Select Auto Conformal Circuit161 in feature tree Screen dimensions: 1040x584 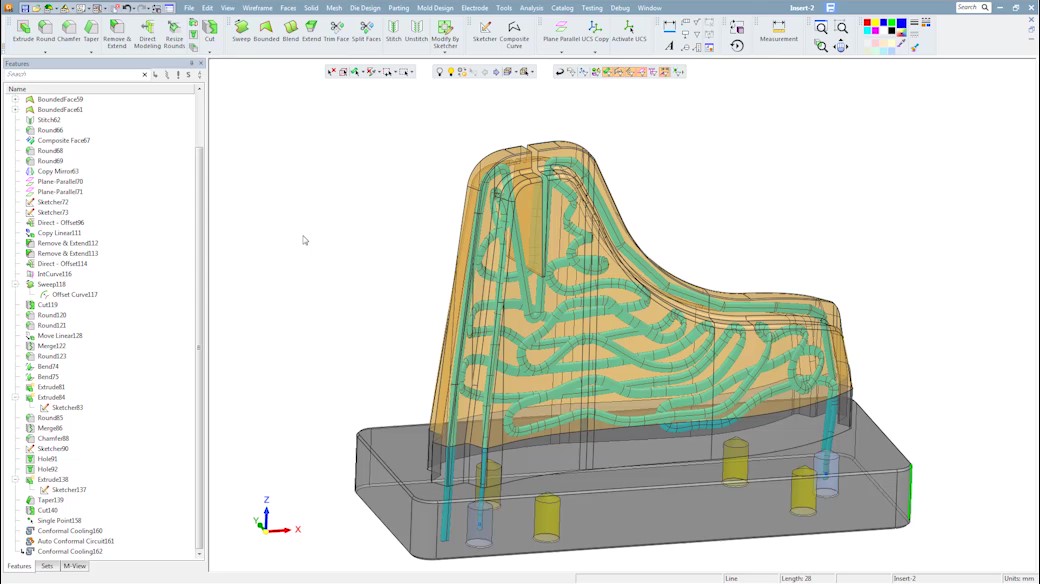coord(75,541)
